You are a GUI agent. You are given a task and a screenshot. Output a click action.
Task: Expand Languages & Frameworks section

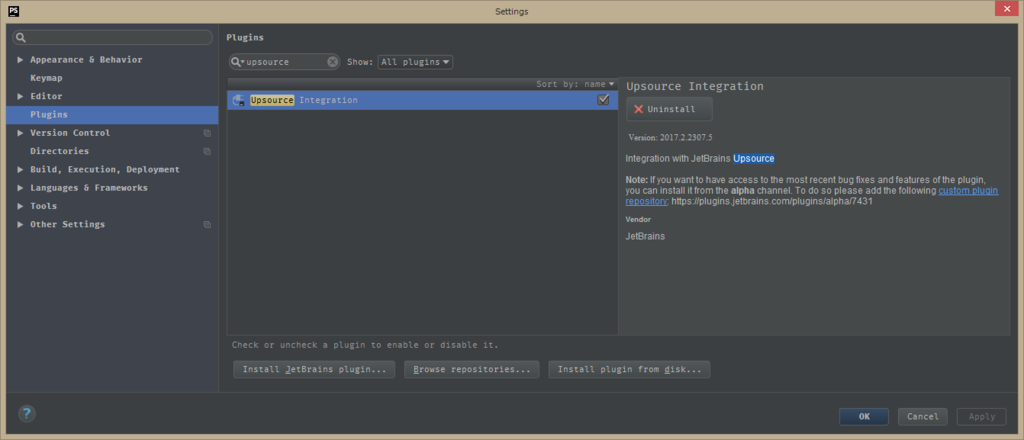coord(20,188)
